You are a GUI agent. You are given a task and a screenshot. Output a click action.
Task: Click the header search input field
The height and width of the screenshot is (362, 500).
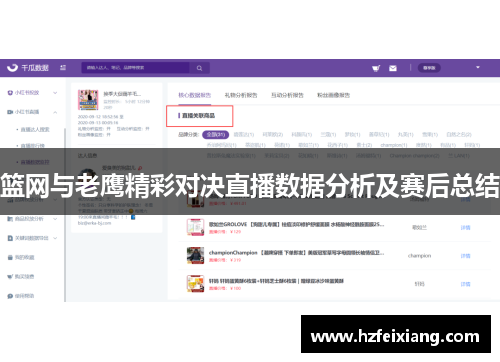point(136,68)
